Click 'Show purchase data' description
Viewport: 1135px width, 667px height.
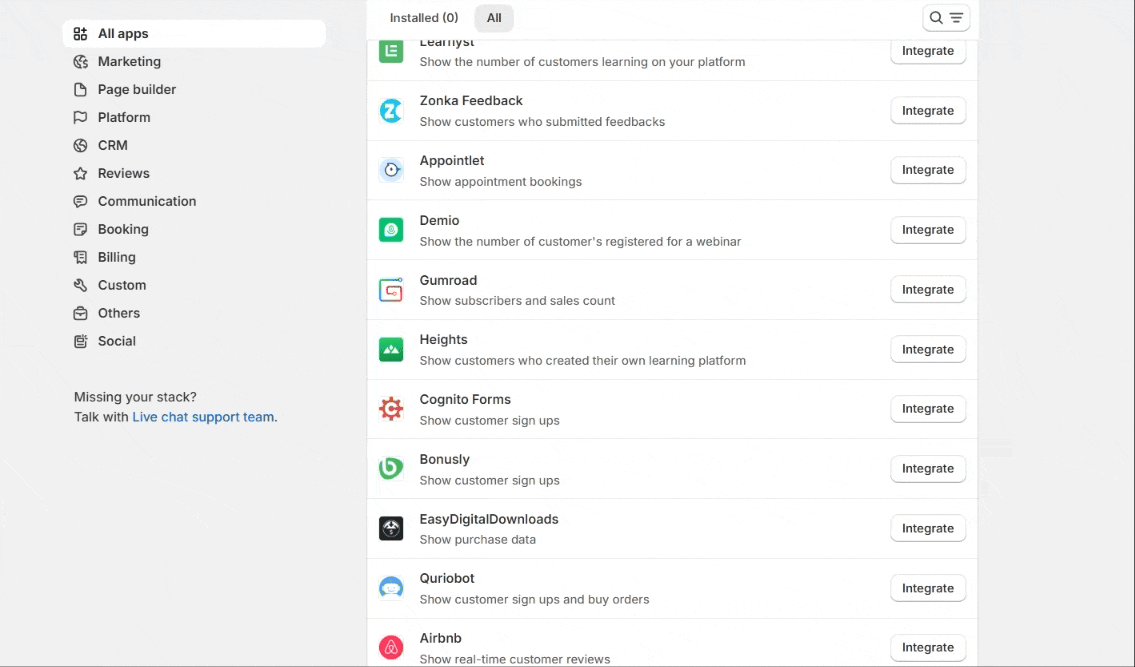point(478,540)
